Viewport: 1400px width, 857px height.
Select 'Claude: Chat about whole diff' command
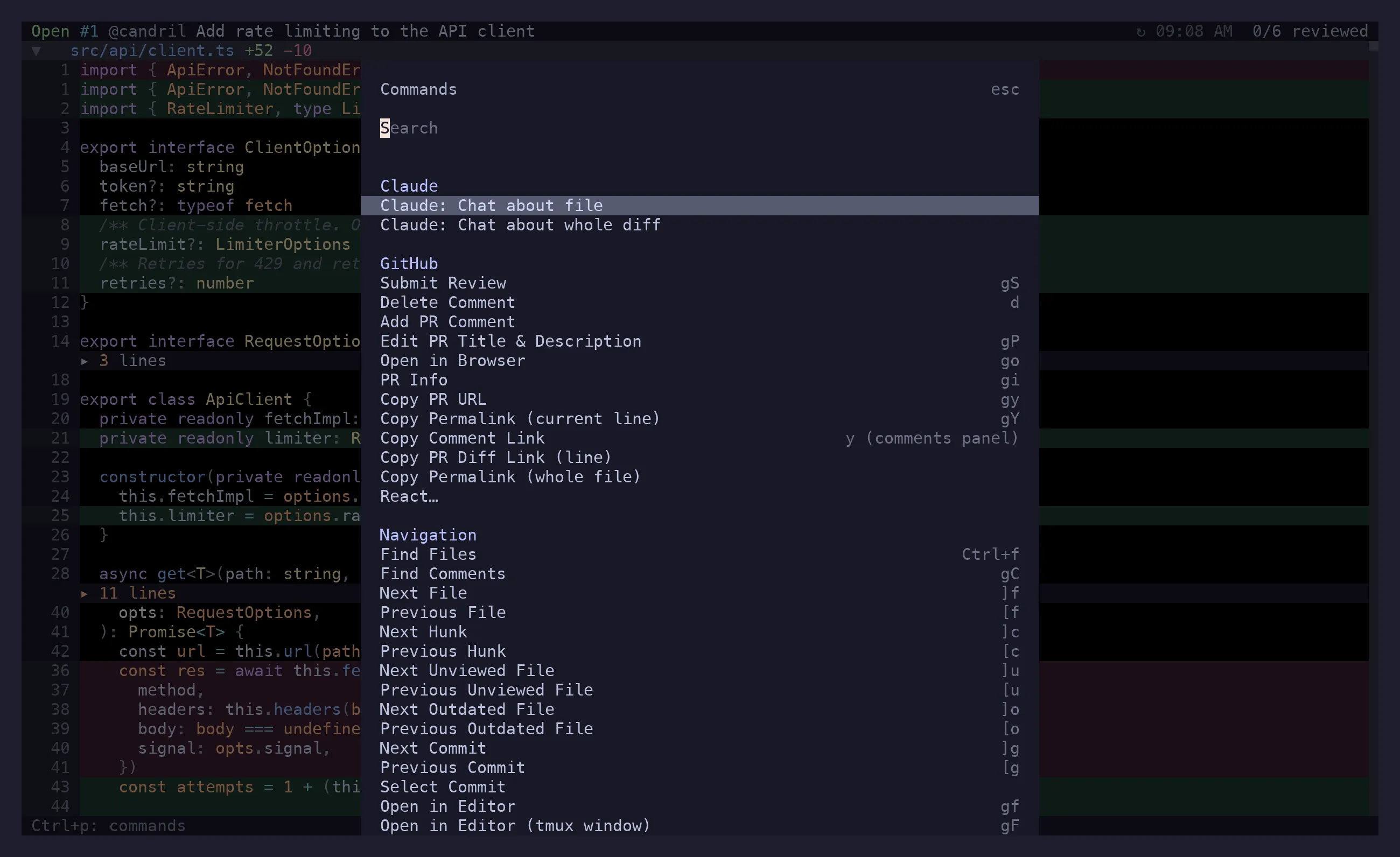[699, 225]
